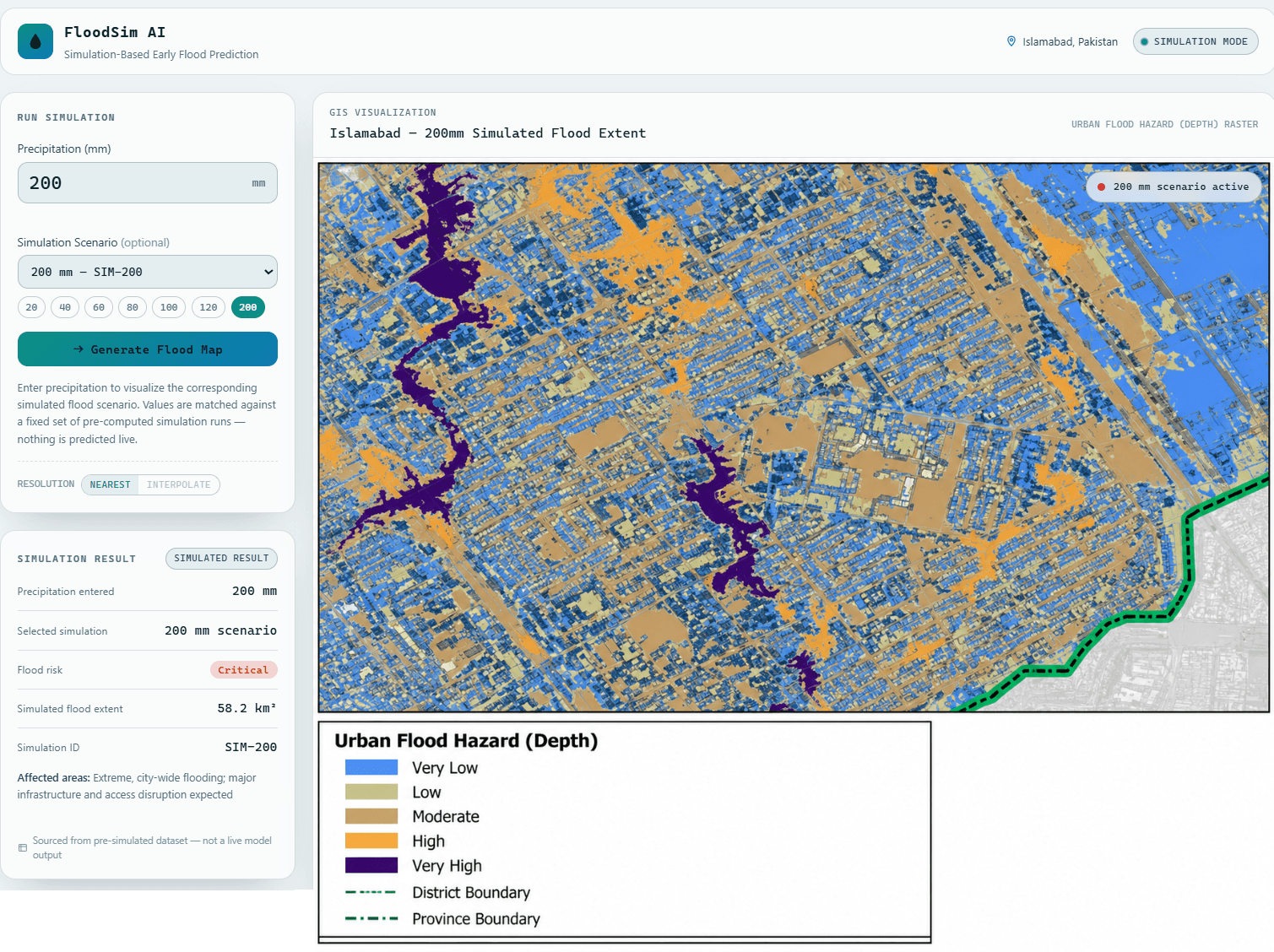Choose the 60 mm preset chip

[99, 307]
